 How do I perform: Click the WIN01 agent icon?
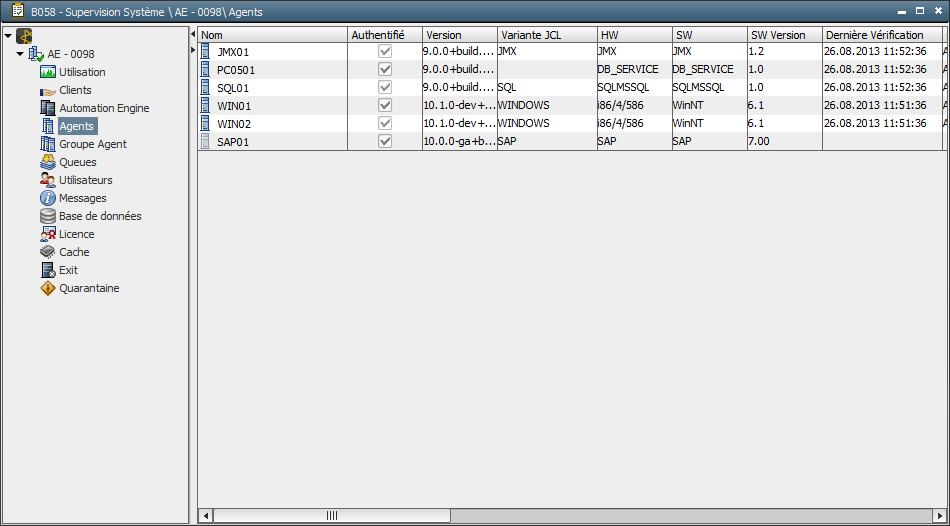[x=204, y=106]
